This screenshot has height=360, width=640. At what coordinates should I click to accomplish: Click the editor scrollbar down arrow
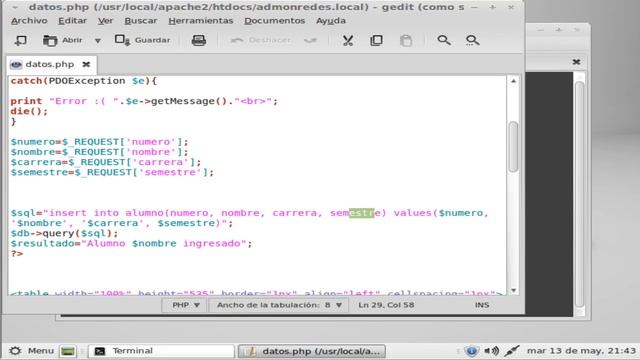pyautogui.click(x=513, y=290)
